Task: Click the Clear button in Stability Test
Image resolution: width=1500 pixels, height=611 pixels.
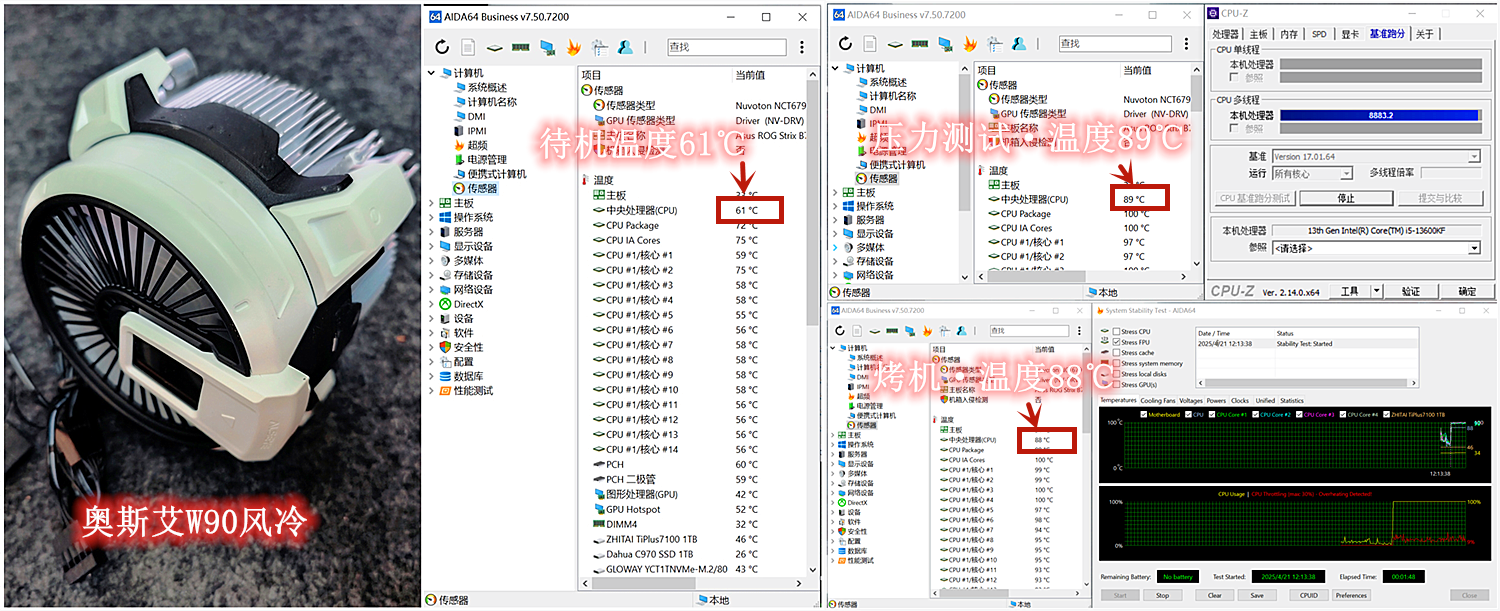Action: click(x=1214, y=595)
